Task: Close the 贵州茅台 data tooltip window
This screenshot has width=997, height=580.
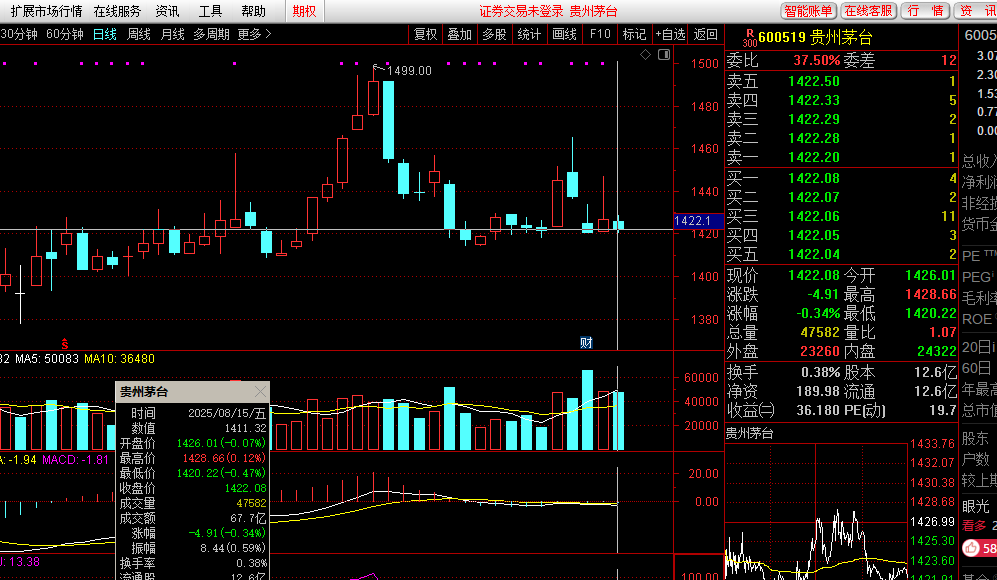Action: [x=261, y=392]
